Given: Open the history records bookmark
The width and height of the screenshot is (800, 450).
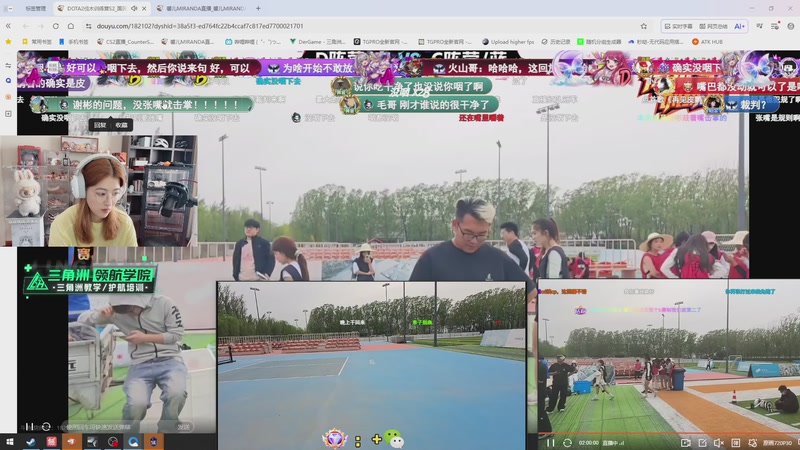Looking at the screenshot, I should click(x=556, y=42).
